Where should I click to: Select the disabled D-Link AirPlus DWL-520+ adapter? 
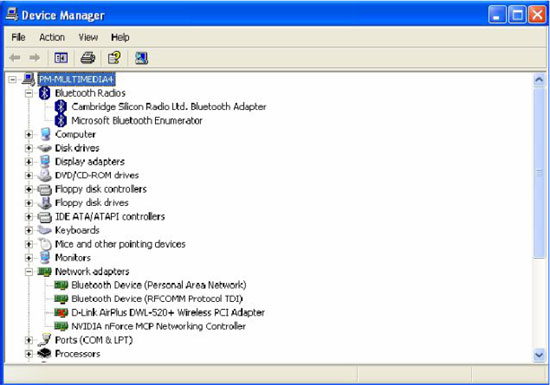(x=168, y=312)
